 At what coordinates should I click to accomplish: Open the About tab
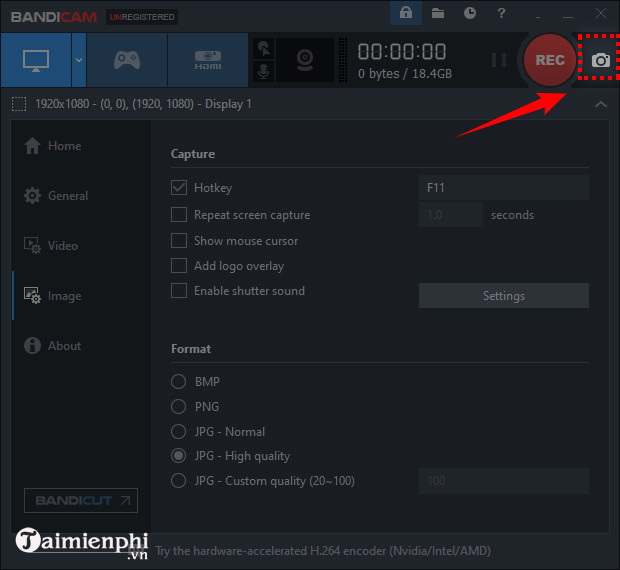[53, 345]
